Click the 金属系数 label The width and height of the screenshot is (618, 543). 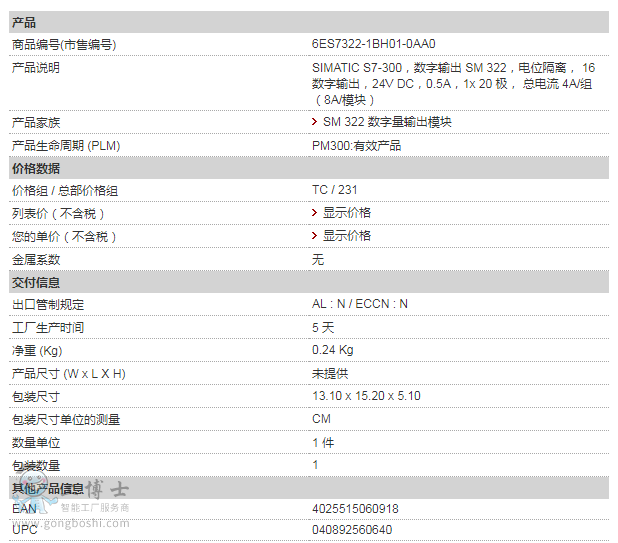(36, 259)
